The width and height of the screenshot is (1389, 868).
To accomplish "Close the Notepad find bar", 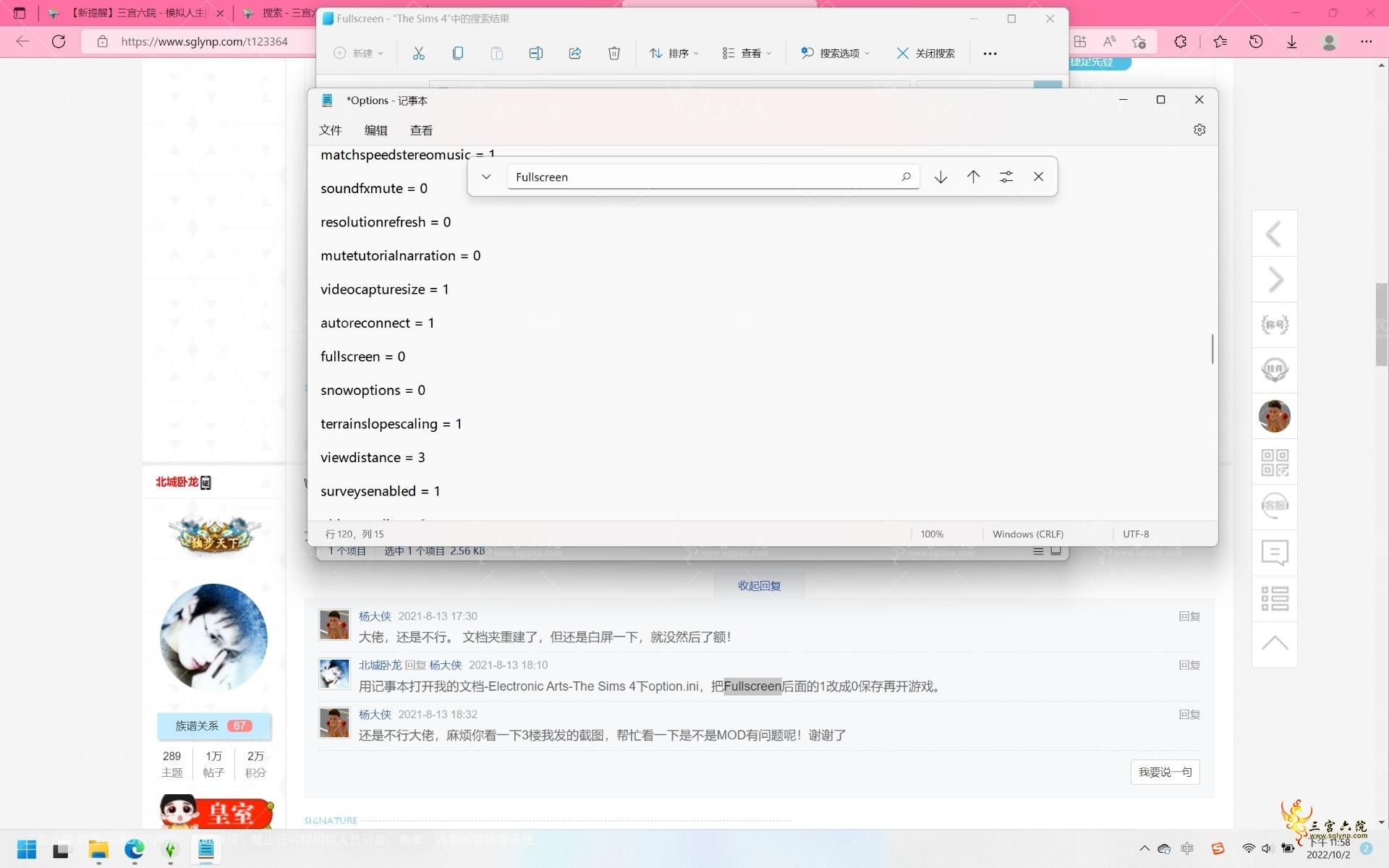I will [x=1038, y=176].
